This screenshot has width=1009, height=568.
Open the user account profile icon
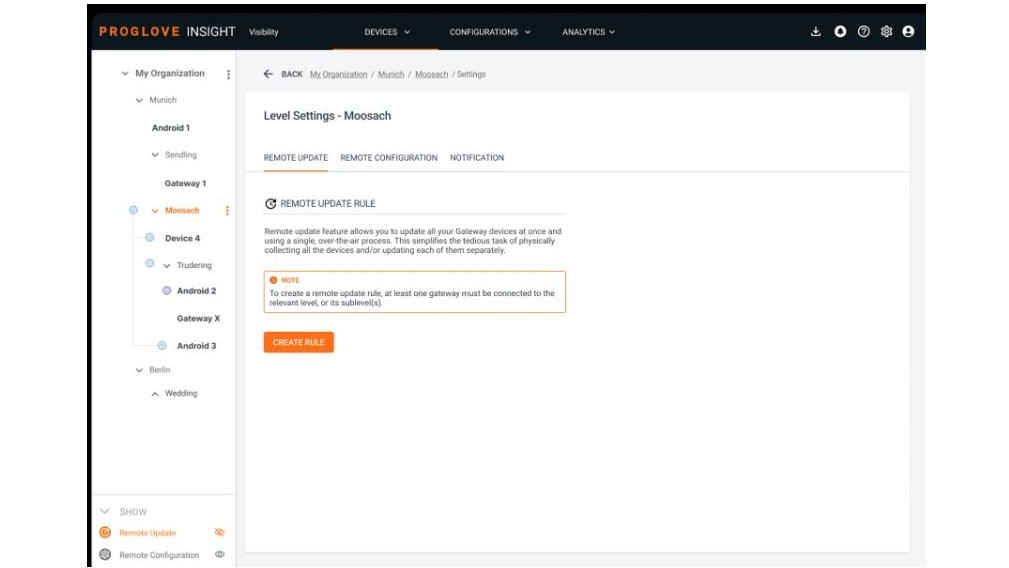coord(908,32)
